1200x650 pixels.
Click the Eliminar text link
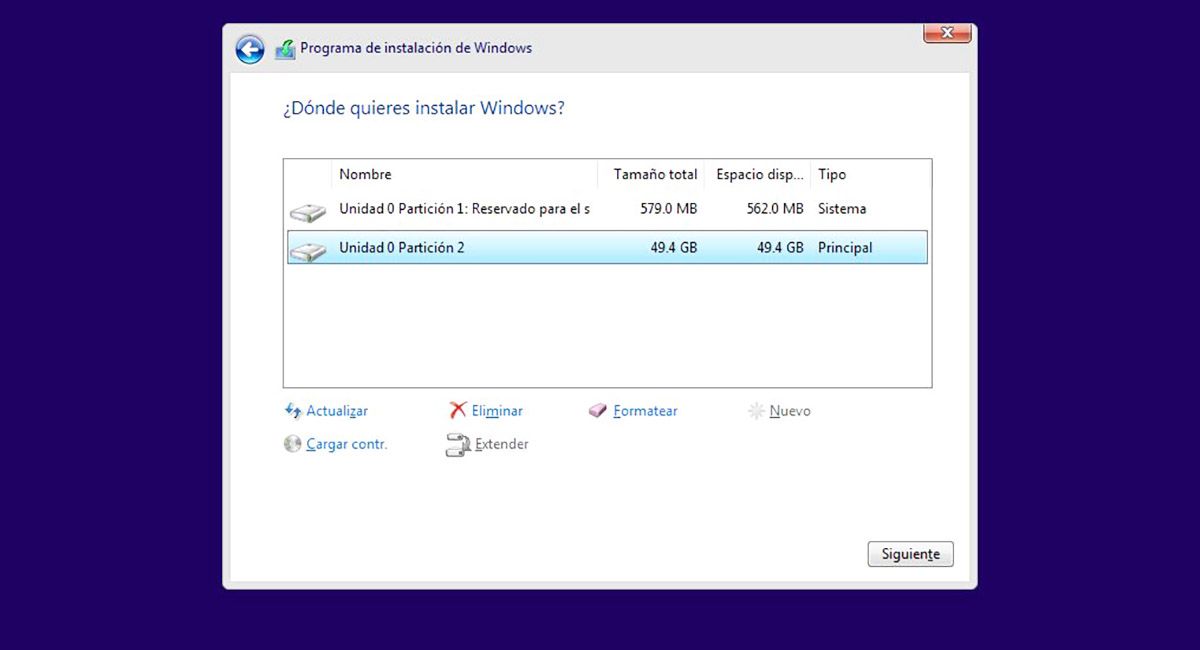click(x=497, y=411)
